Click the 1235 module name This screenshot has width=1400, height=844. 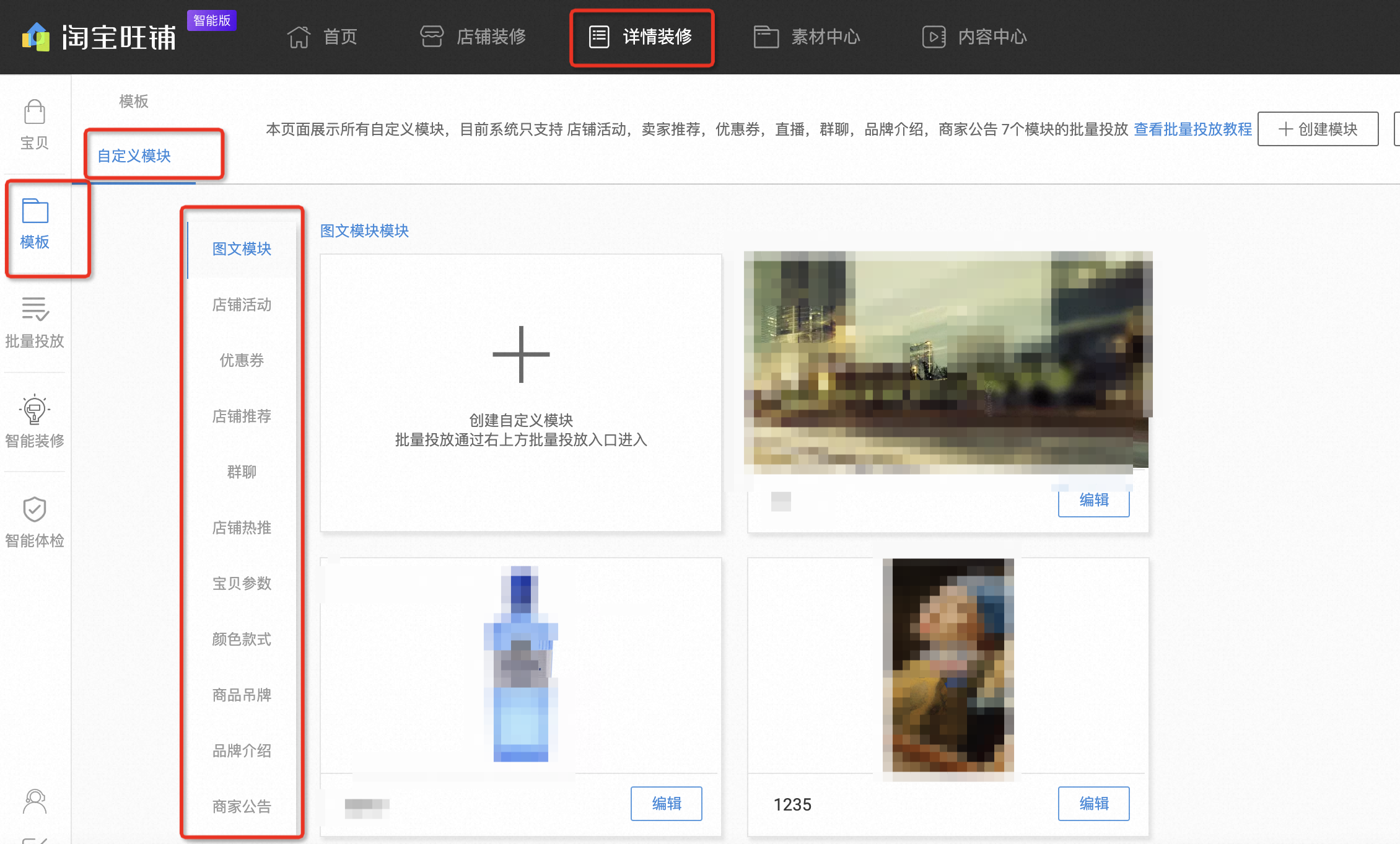coord(792,804)
